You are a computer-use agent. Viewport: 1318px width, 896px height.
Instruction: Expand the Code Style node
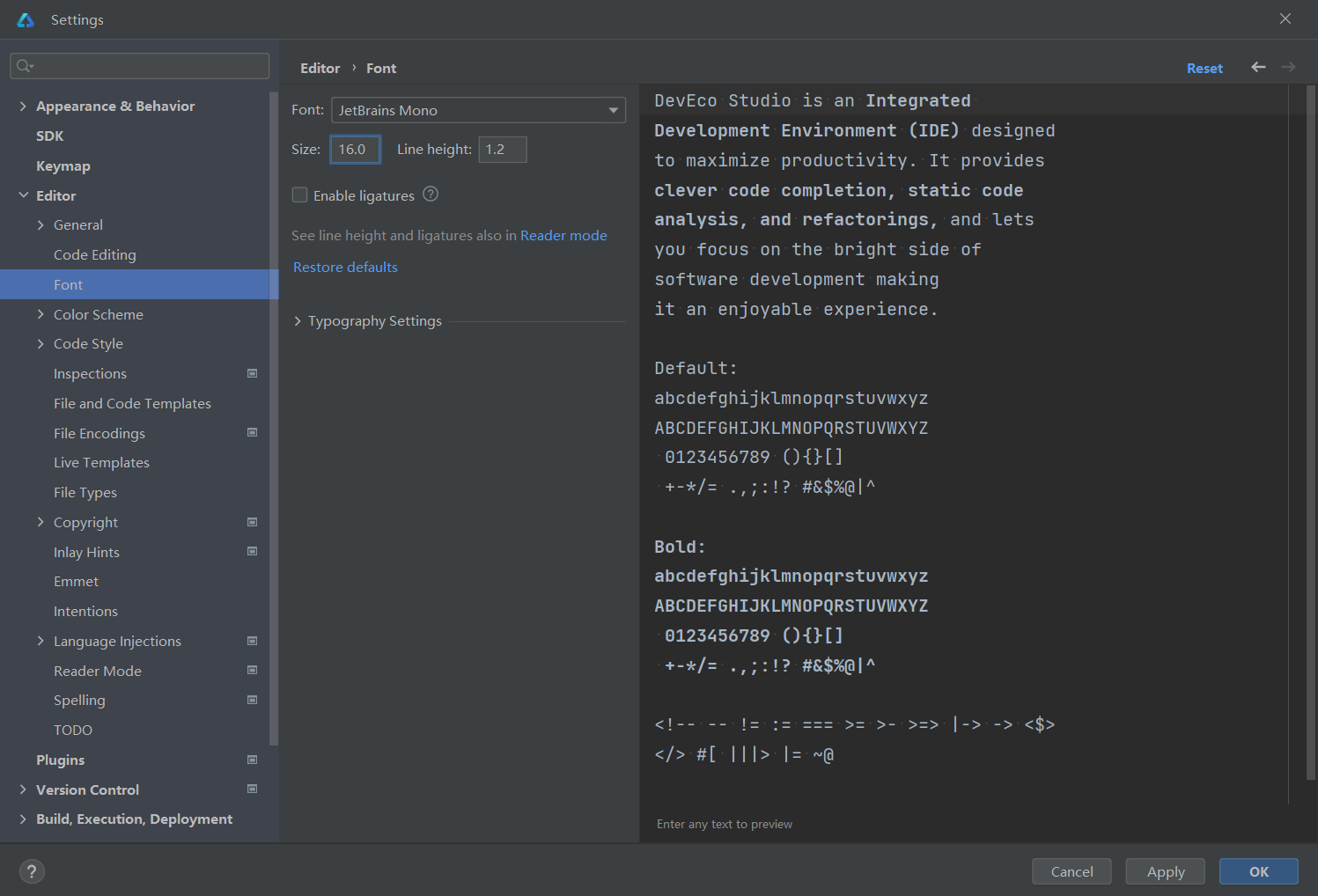(40, 344)
